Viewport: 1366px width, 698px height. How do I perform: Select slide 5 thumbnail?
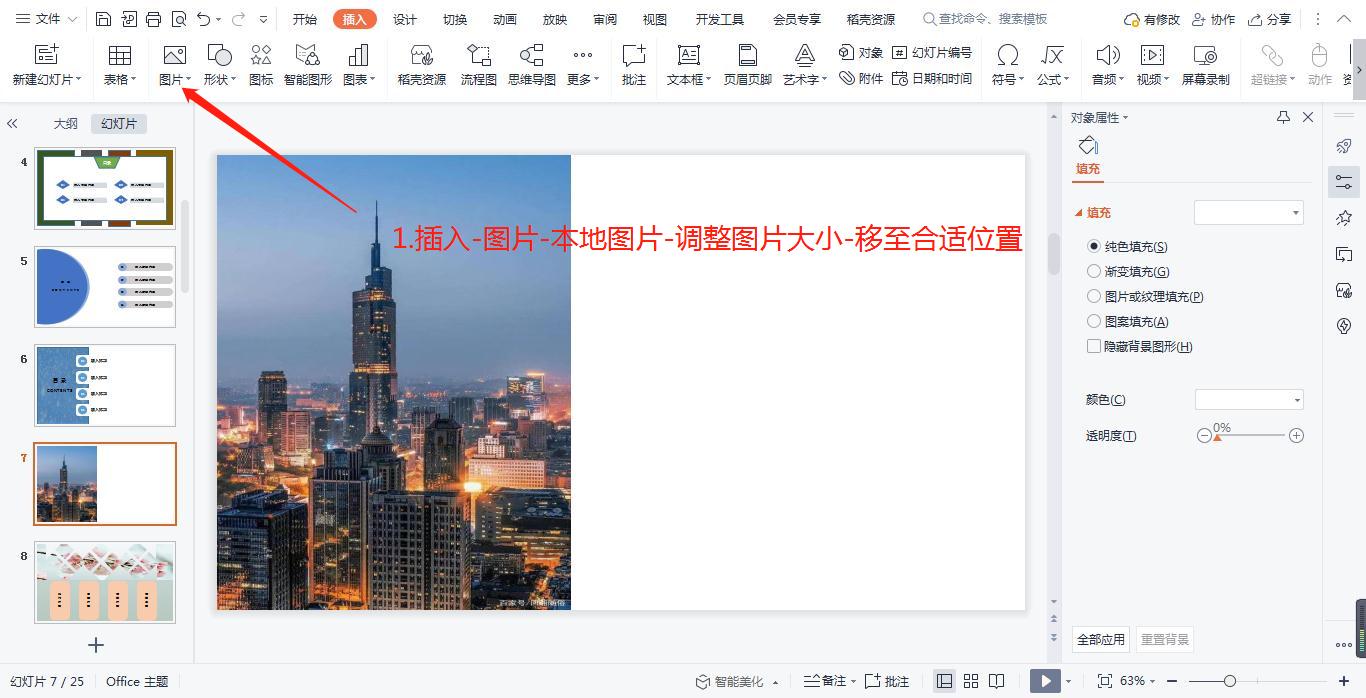click(x=105, y=287)
